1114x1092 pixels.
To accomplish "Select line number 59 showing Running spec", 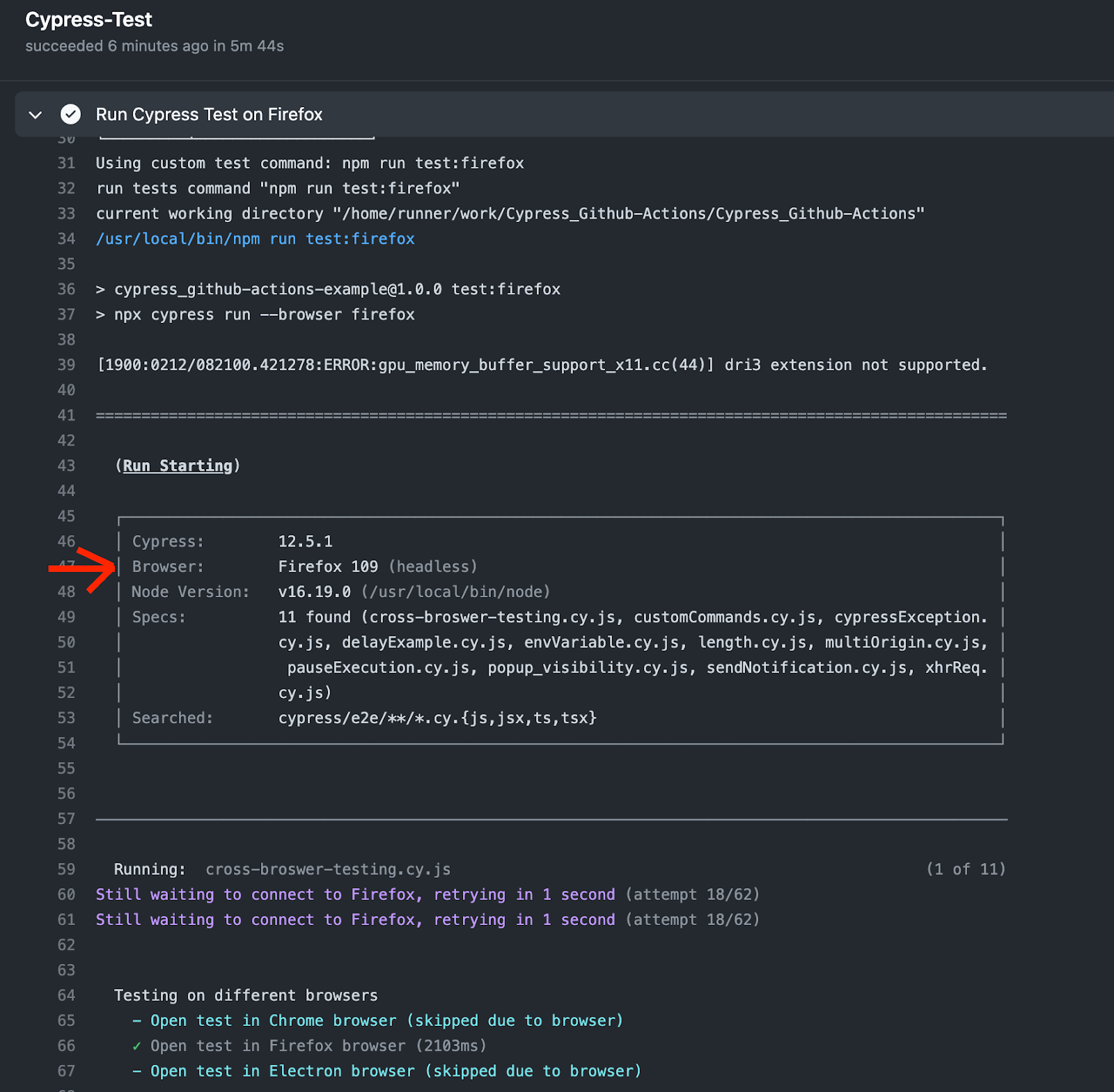I will [x=65, y=869].
